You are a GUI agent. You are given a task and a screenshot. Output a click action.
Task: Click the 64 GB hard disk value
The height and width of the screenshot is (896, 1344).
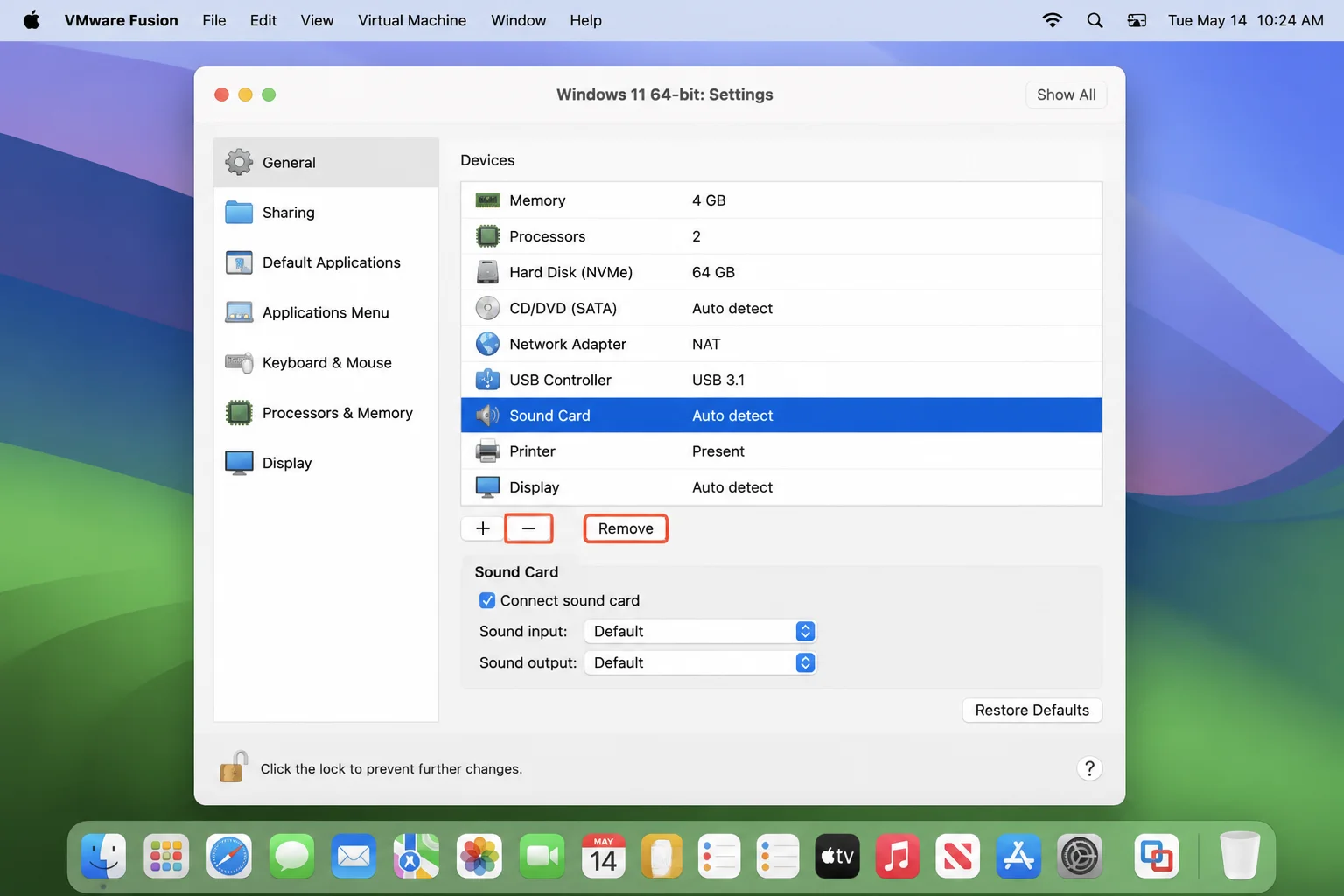(713, 272)
